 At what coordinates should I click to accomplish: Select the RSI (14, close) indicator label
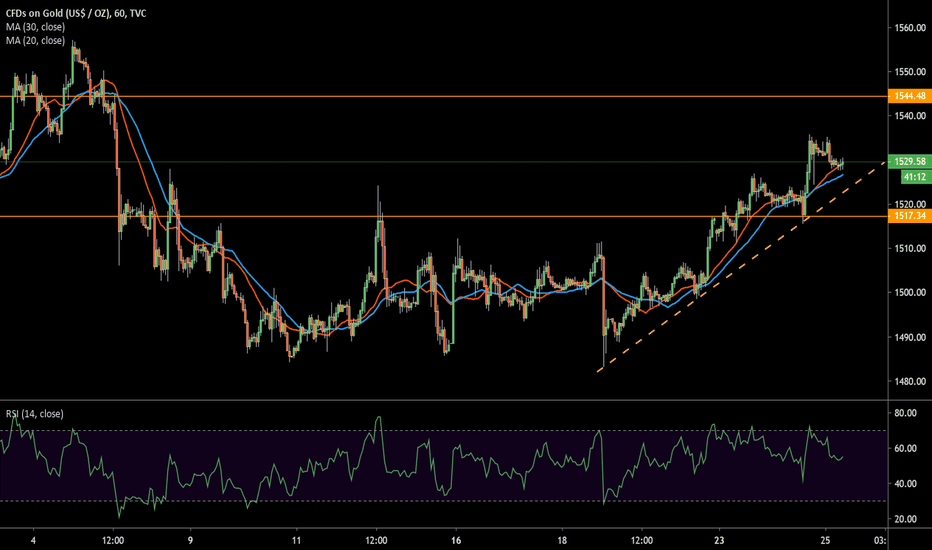[34, 414]
